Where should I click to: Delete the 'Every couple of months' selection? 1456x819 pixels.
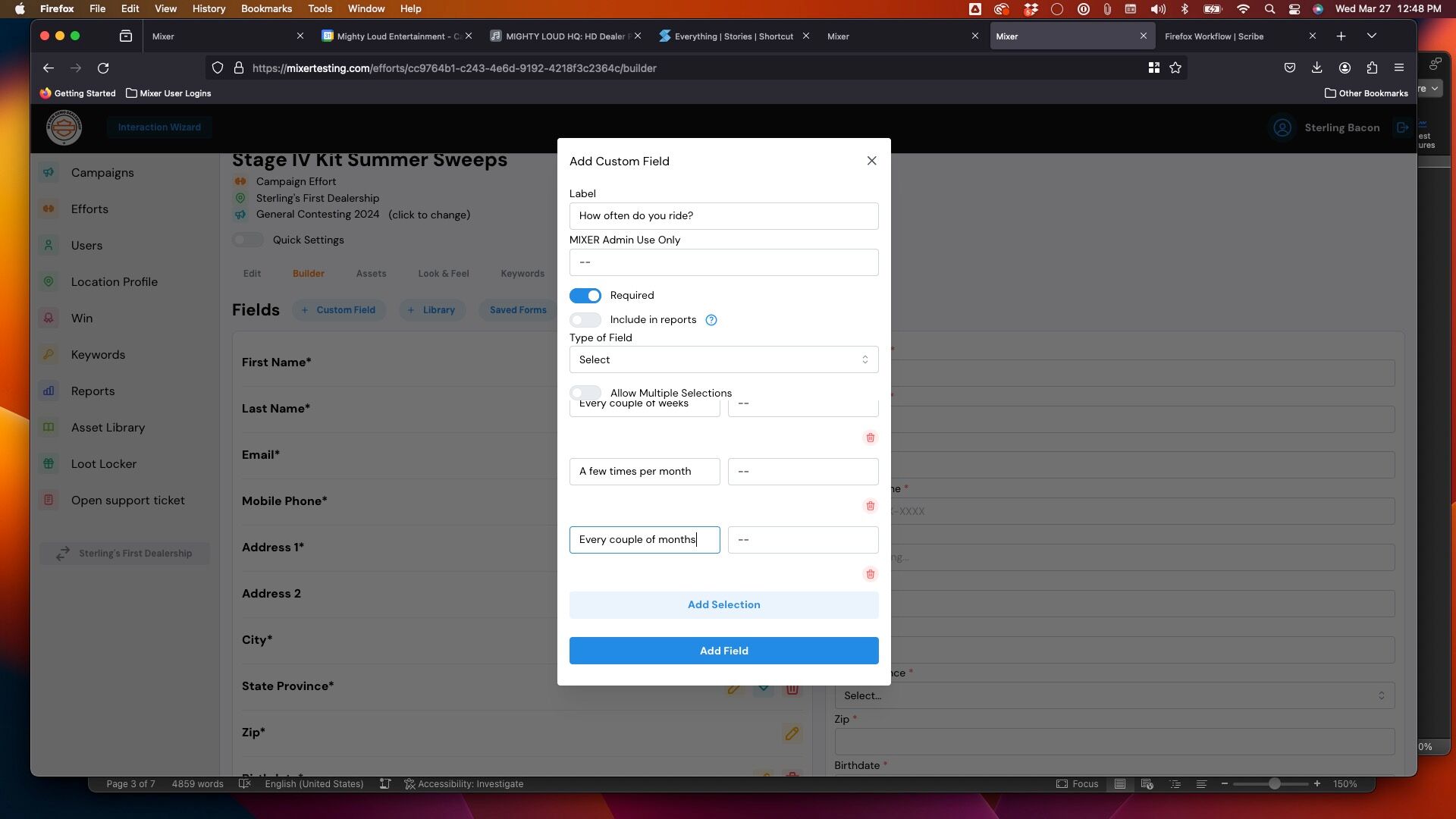pyautogui.click(x=870, y=574)
